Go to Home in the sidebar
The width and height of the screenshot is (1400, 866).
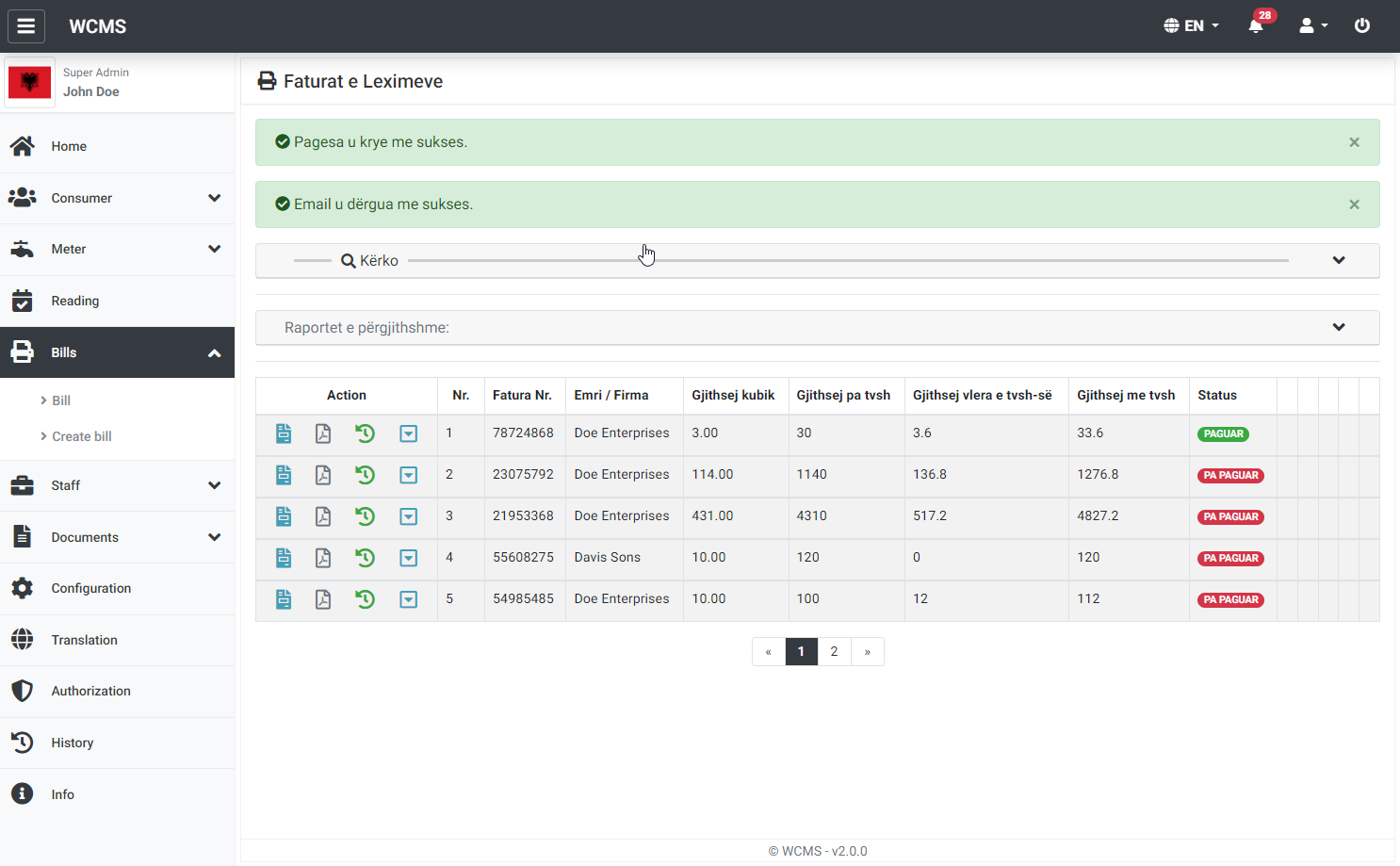tap(117, 146)
